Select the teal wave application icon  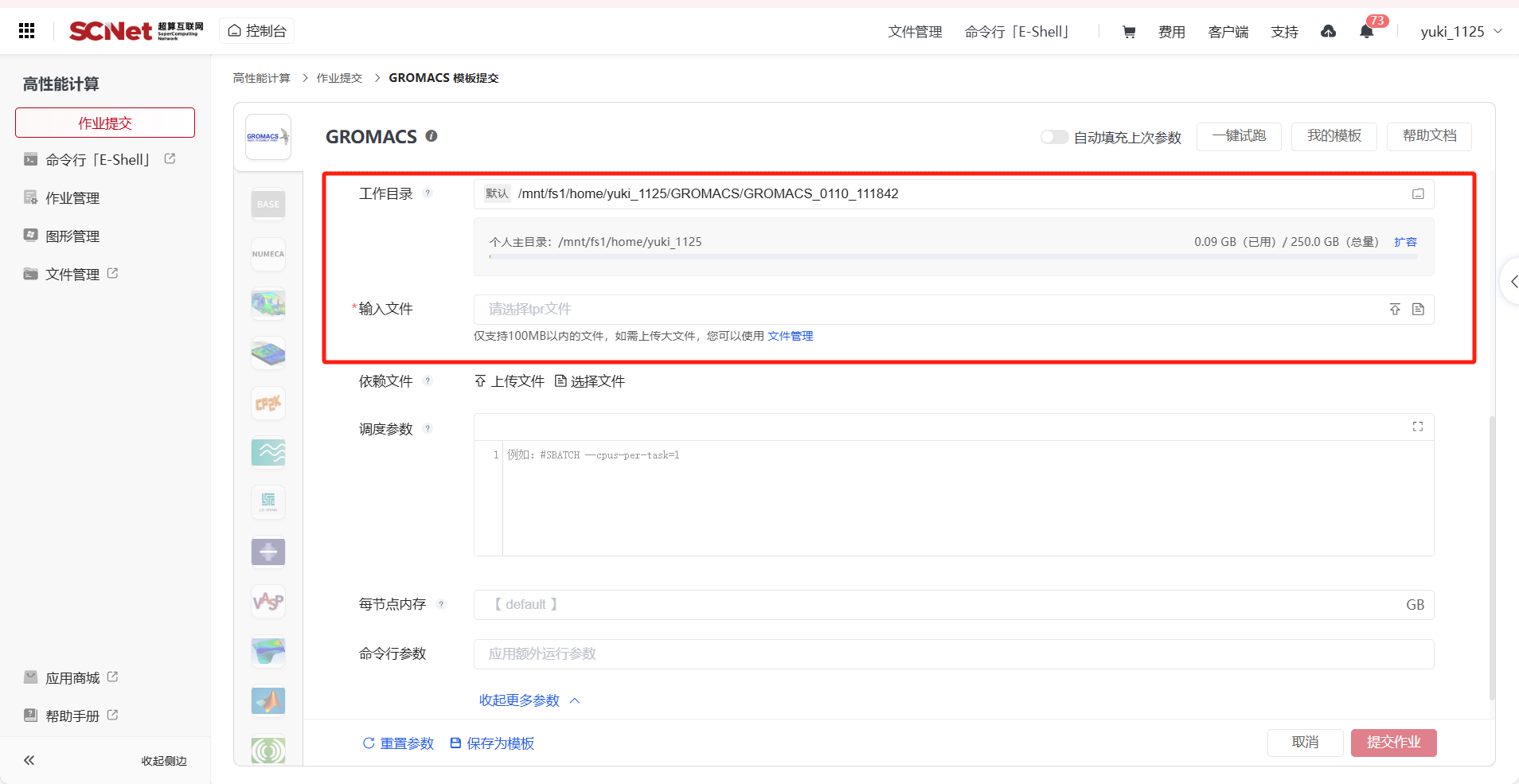pyautogui.click(x=268, y=453)
